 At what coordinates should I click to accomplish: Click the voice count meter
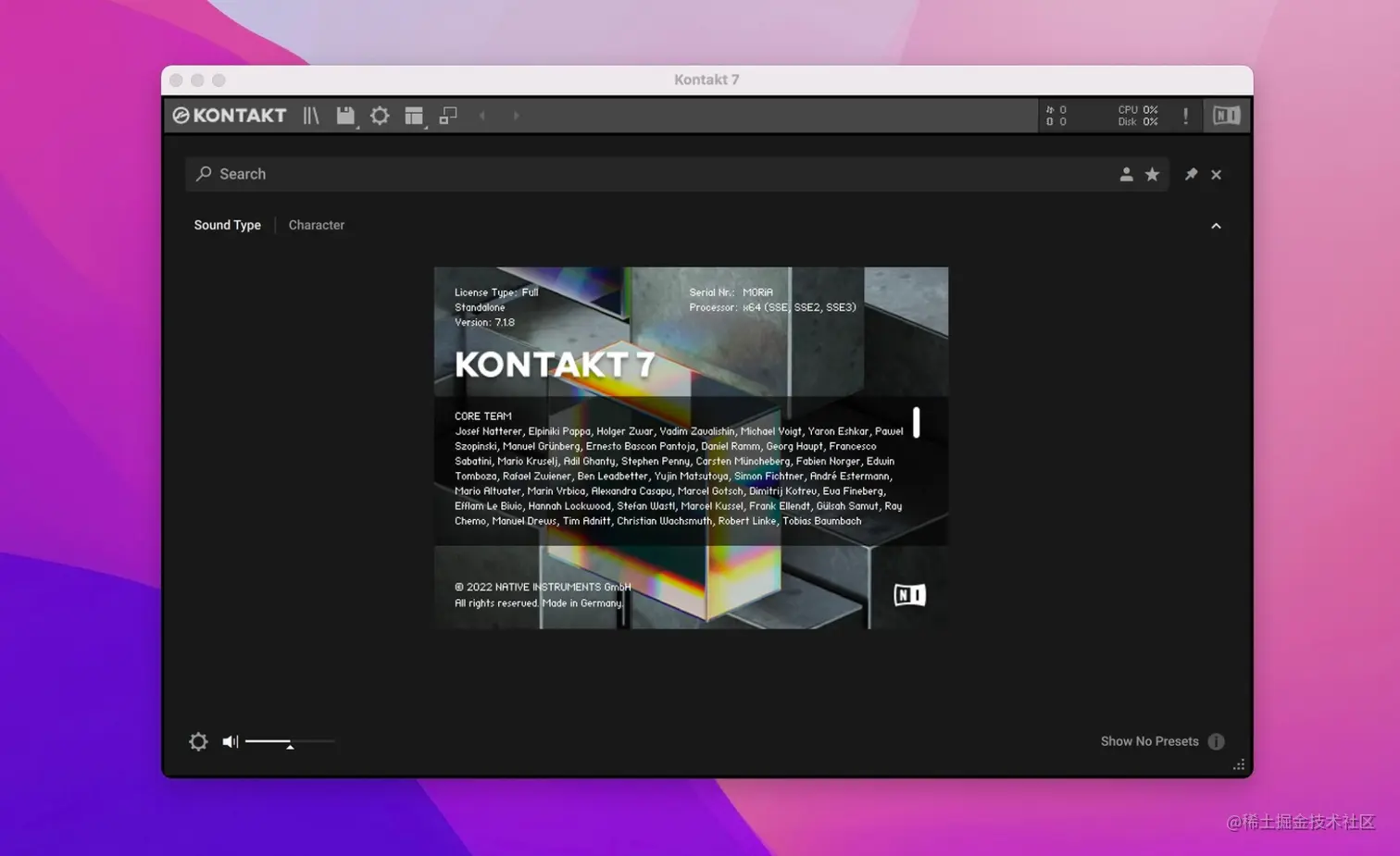pyautogui.click(x=1056, y=109)
